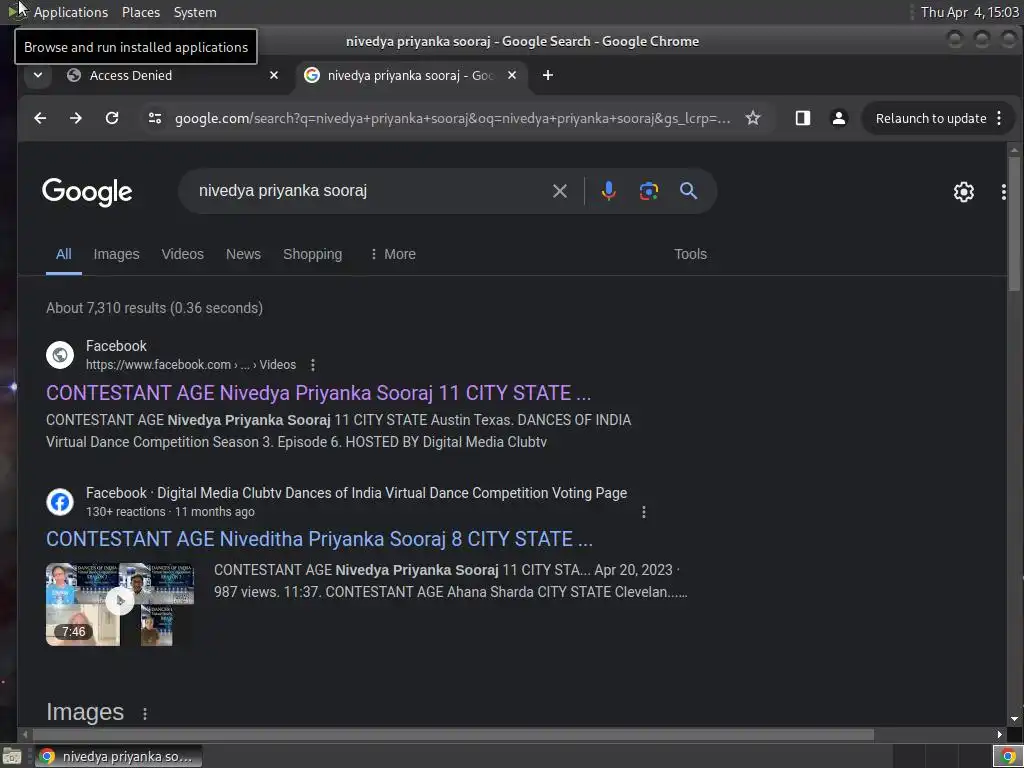Open CONTESTANT AGE Nivedya Priyanka Sooraj 11 link
This screenshot has width=1024, height=768.
point(318,393)
